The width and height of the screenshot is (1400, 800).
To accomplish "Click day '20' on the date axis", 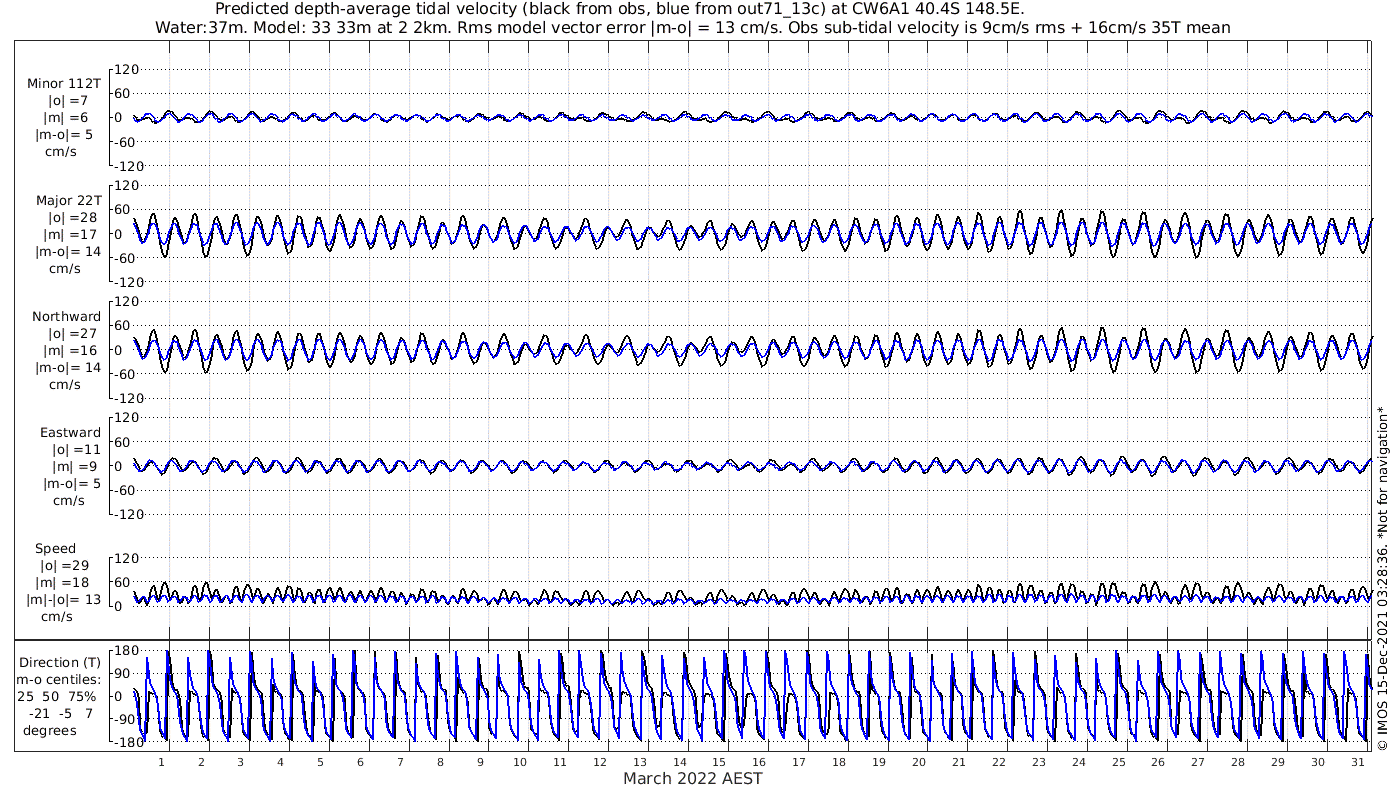I will click(x=919, y=762).
